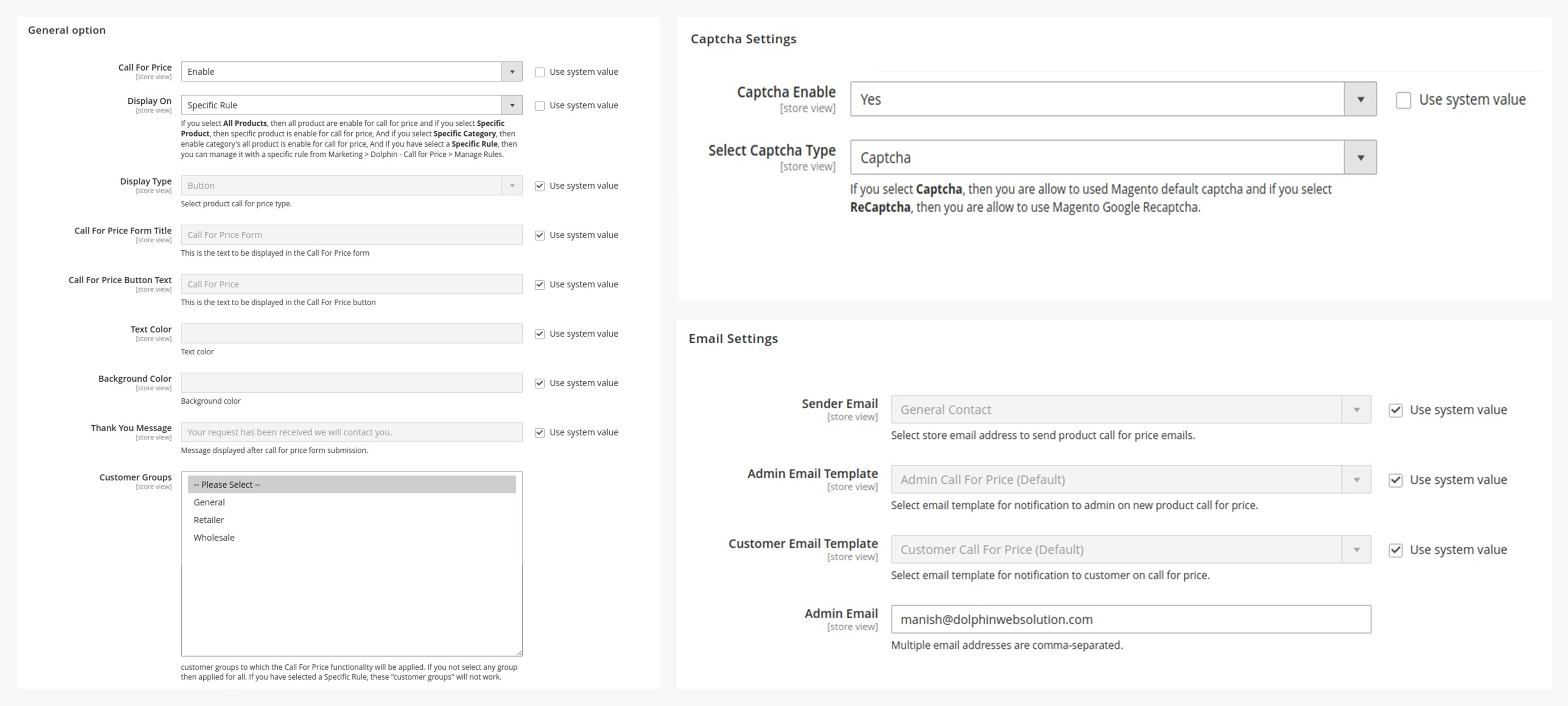Uncheck Use system value for Form Title

pyautogui.click(x=540, y=236)
